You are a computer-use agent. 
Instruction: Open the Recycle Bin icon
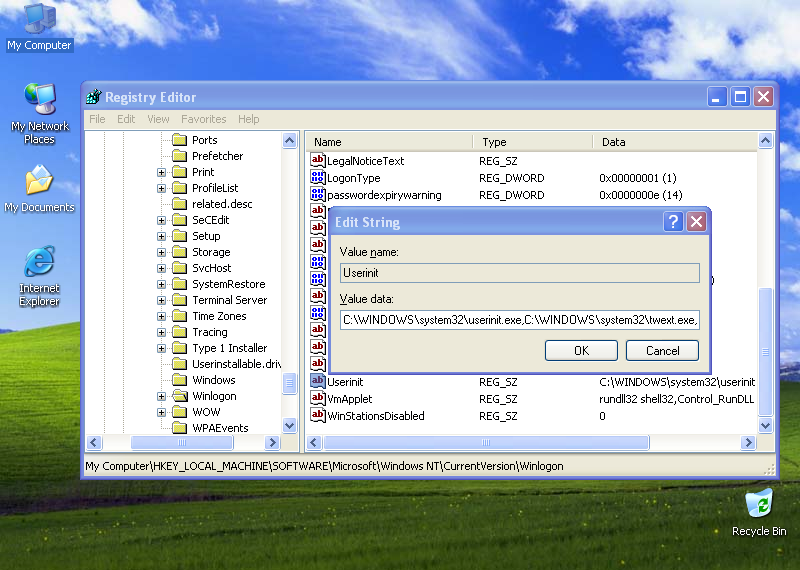tap(759, 512)
